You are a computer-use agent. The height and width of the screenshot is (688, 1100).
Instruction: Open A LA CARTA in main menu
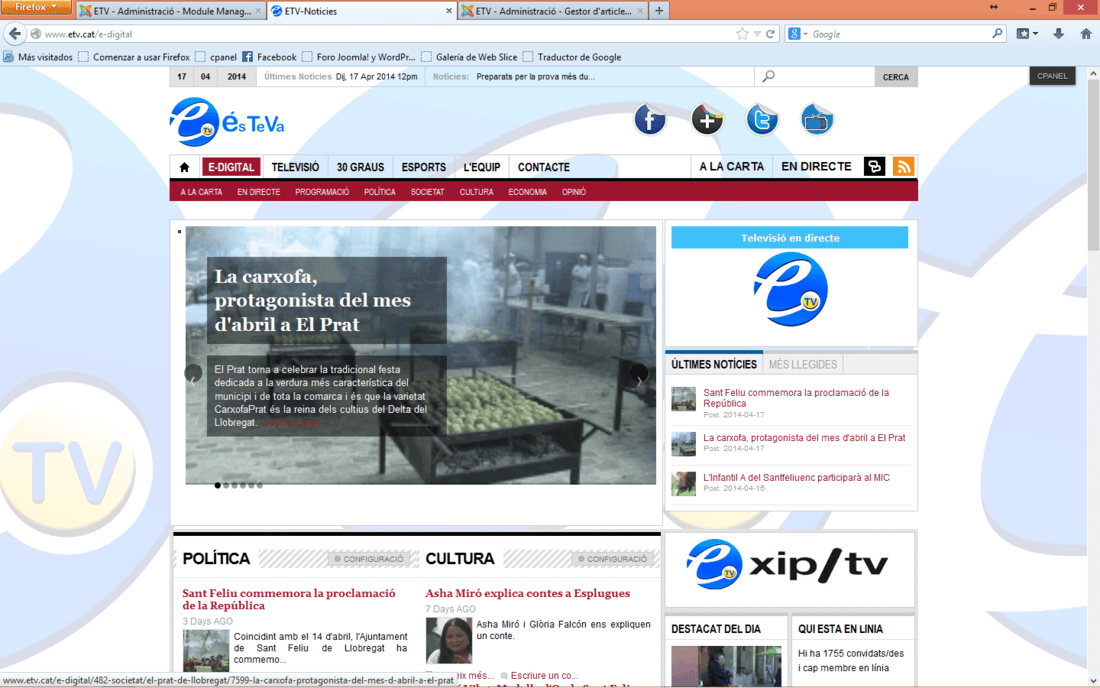coord(732,166)
